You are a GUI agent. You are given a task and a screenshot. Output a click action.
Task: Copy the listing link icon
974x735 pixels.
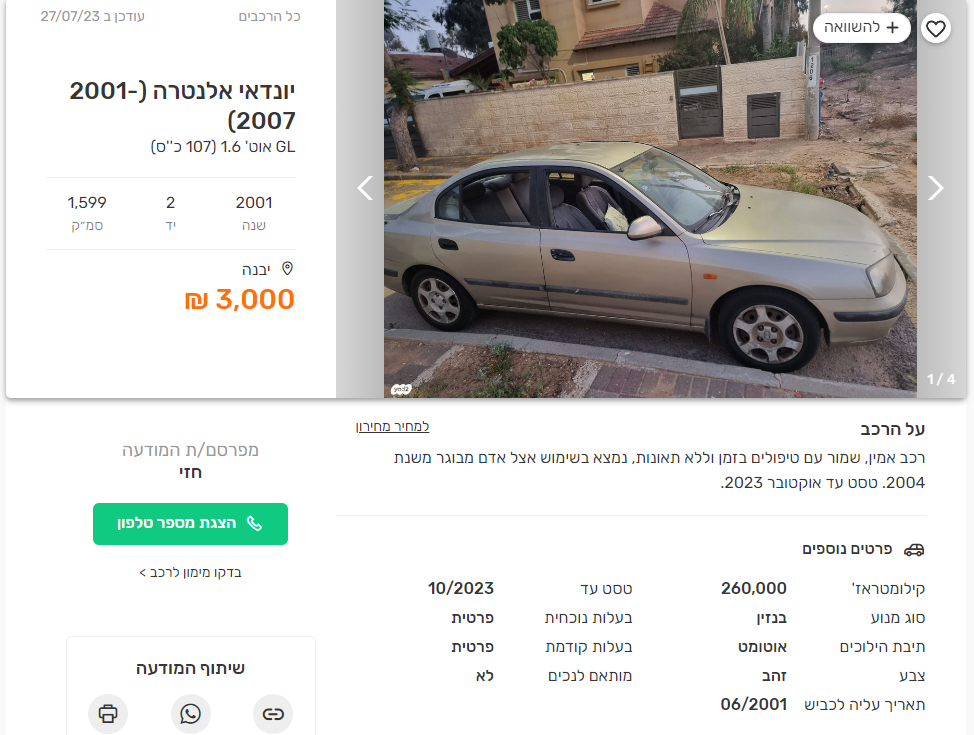click(273, 714)
